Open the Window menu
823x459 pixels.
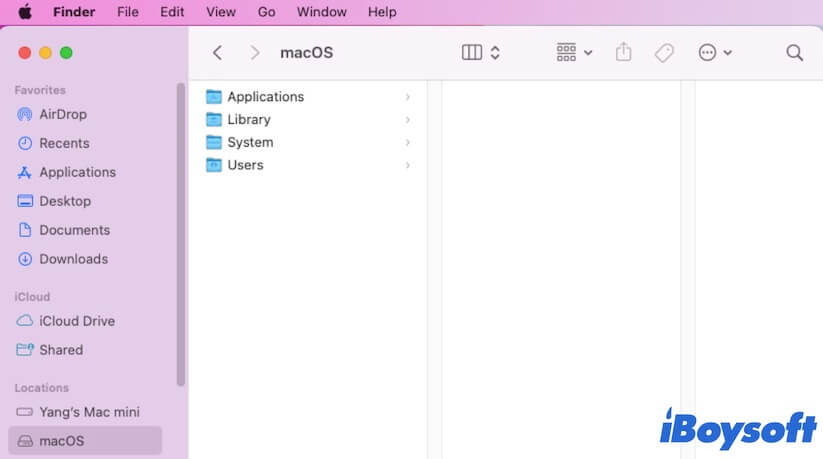322,12
